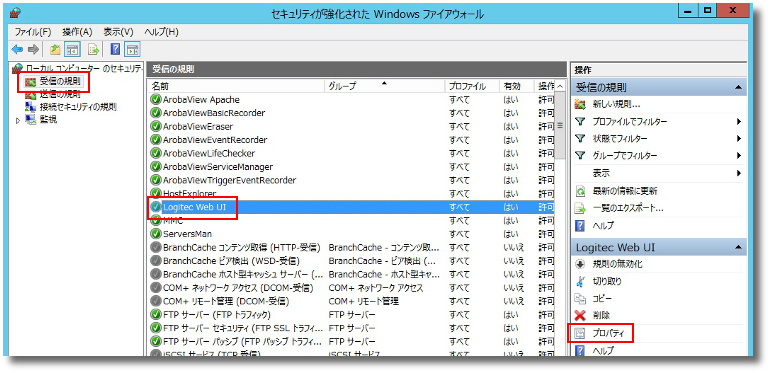Click the rules list vertical scrollbar thumb
The image size is (770, 373).
[x=560, y=125]
